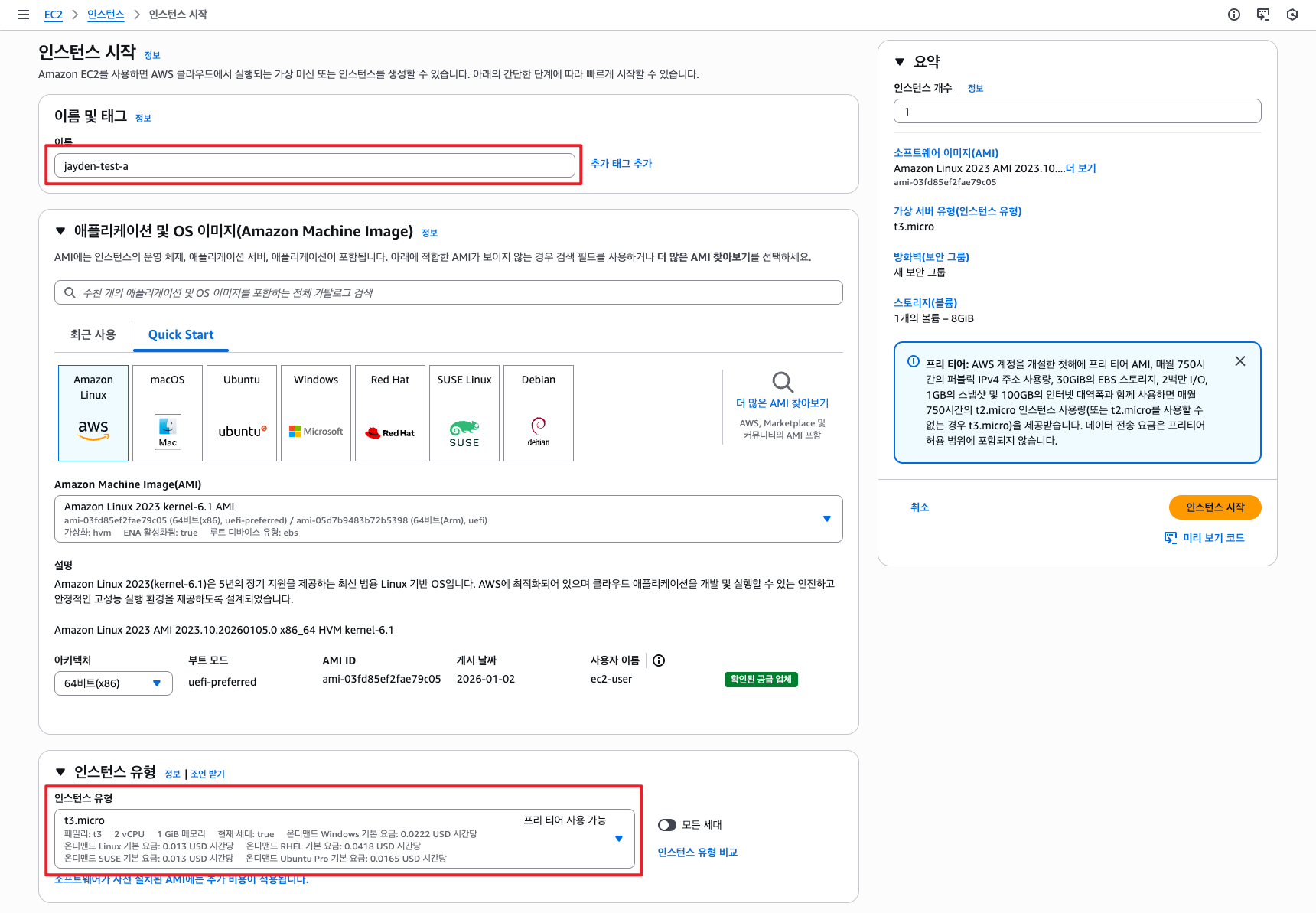Click the magnifier icon to browse more AMIs
The image size is (1316, 913).
782,382
